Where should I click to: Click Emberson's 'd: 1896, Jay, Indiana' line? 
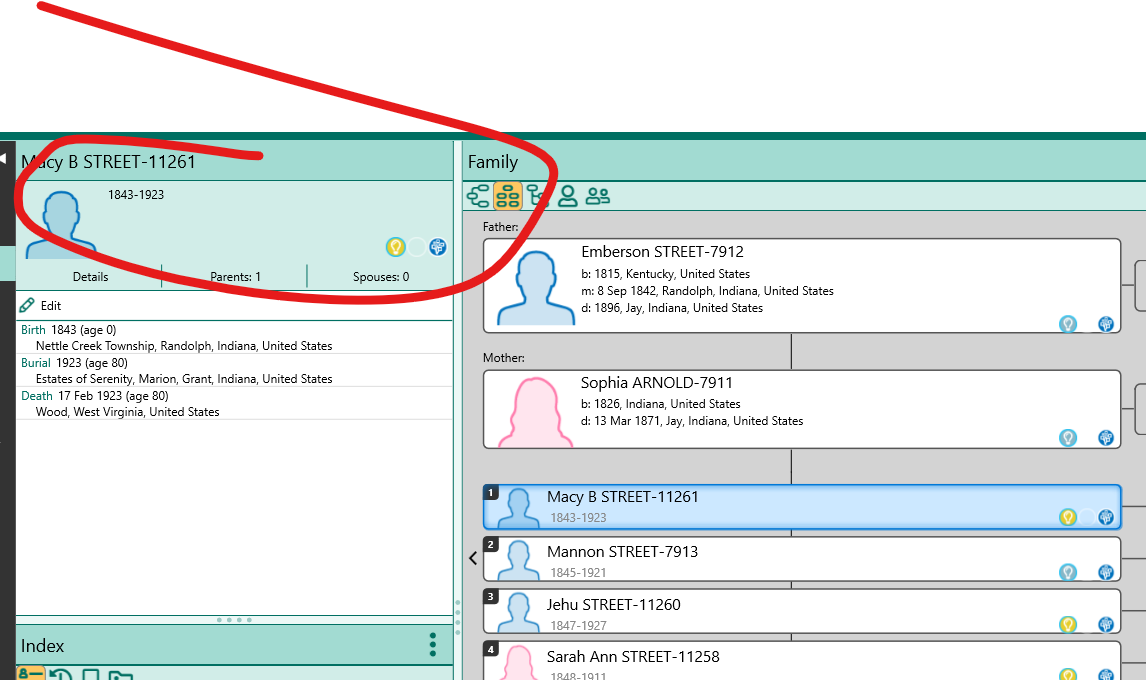pos(672,308)
